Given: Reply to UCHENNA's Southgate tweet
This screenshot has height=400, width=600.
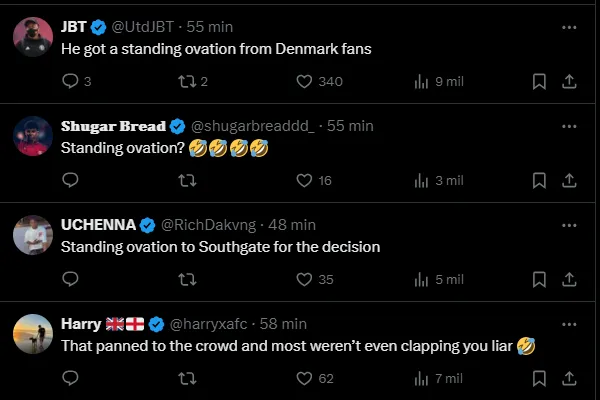Looking at the screenshot, I should point(70,280).
